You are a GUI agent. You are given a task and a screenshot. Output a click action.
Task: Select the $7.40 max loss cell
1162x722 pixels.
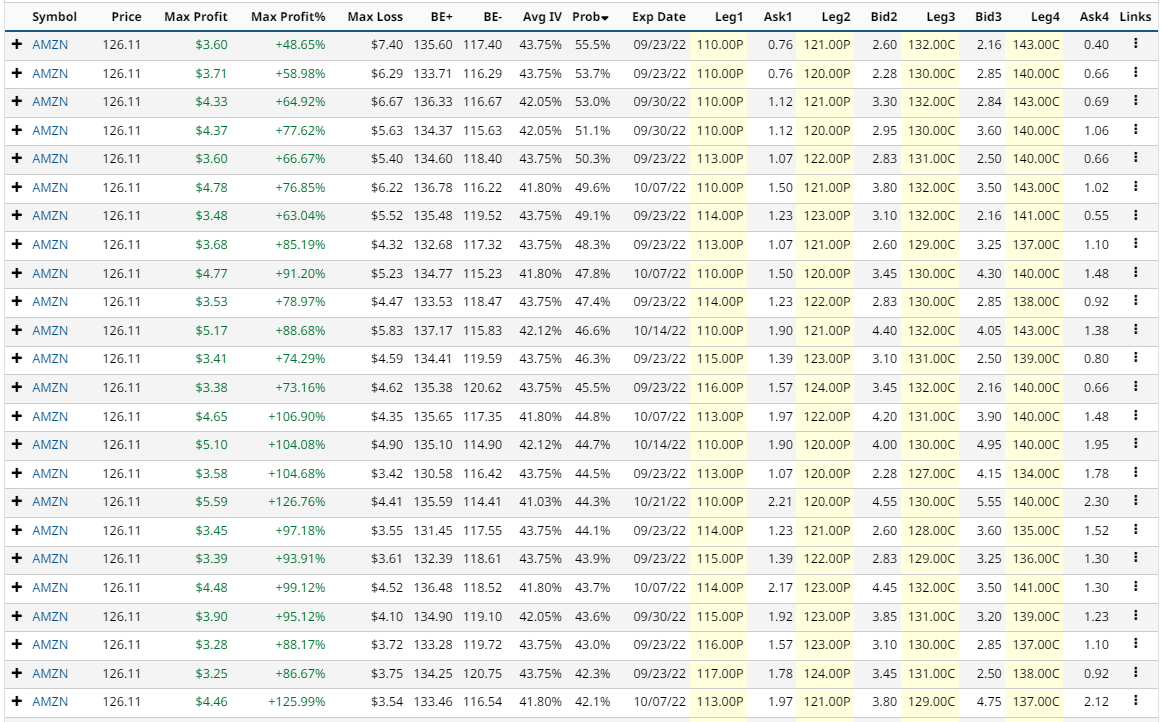(387, 44)
